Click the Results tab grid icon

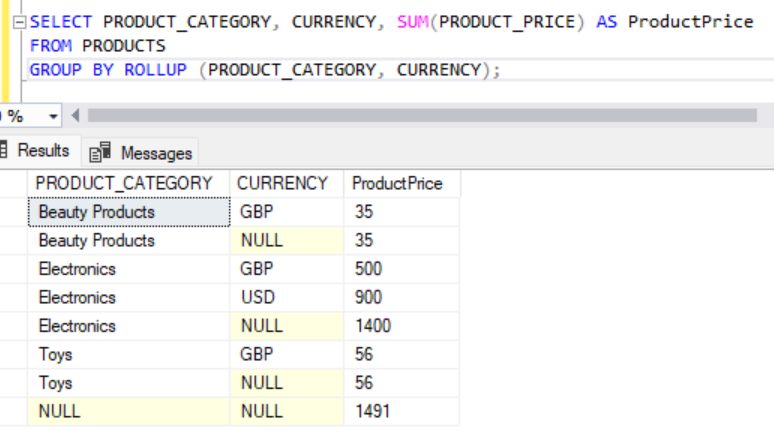tap(4, 151)
